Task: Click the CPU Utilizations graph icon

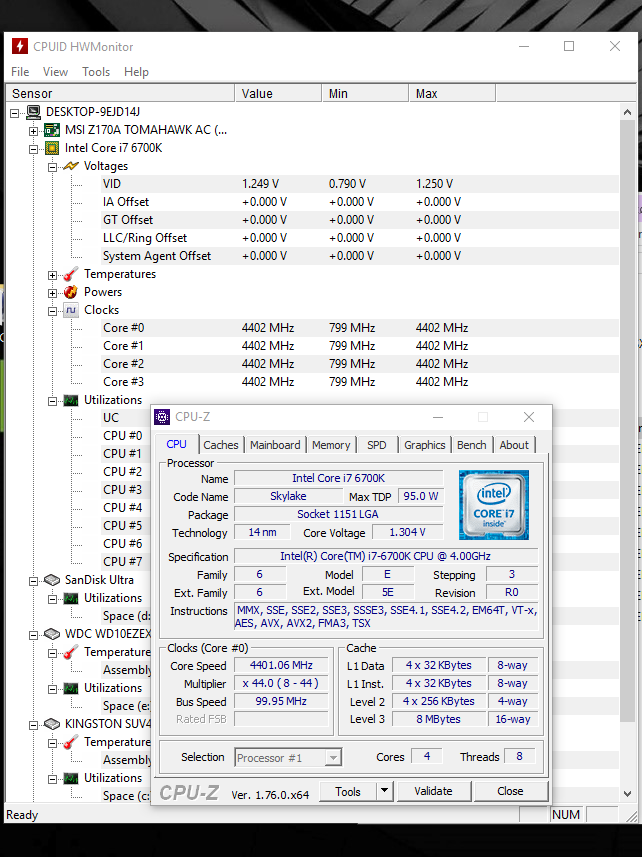Action: [71, 400]
